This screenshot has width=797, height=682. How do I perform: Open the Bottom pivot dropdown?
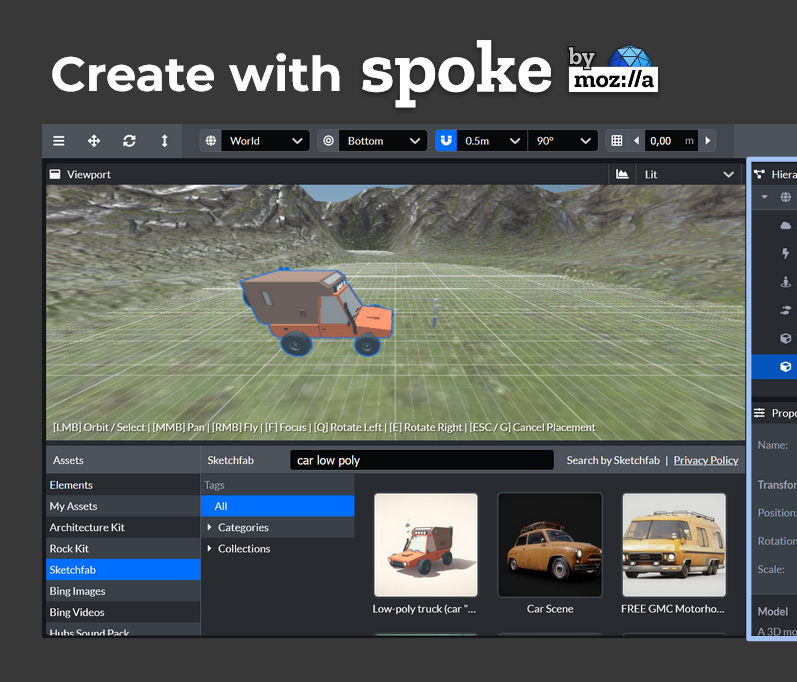(x=384, y=141)
